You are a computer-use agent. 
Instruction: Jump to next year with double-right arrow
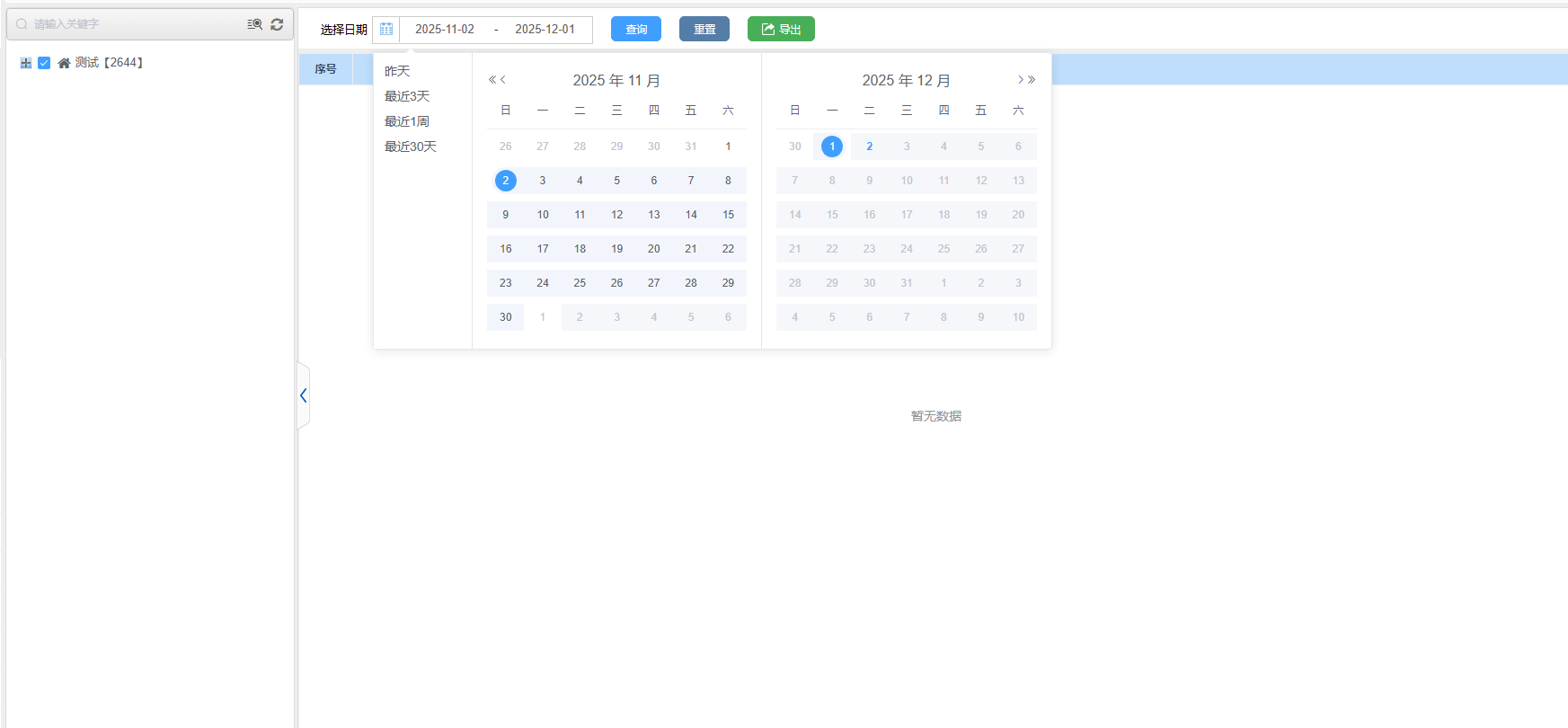pos(1032,80)
